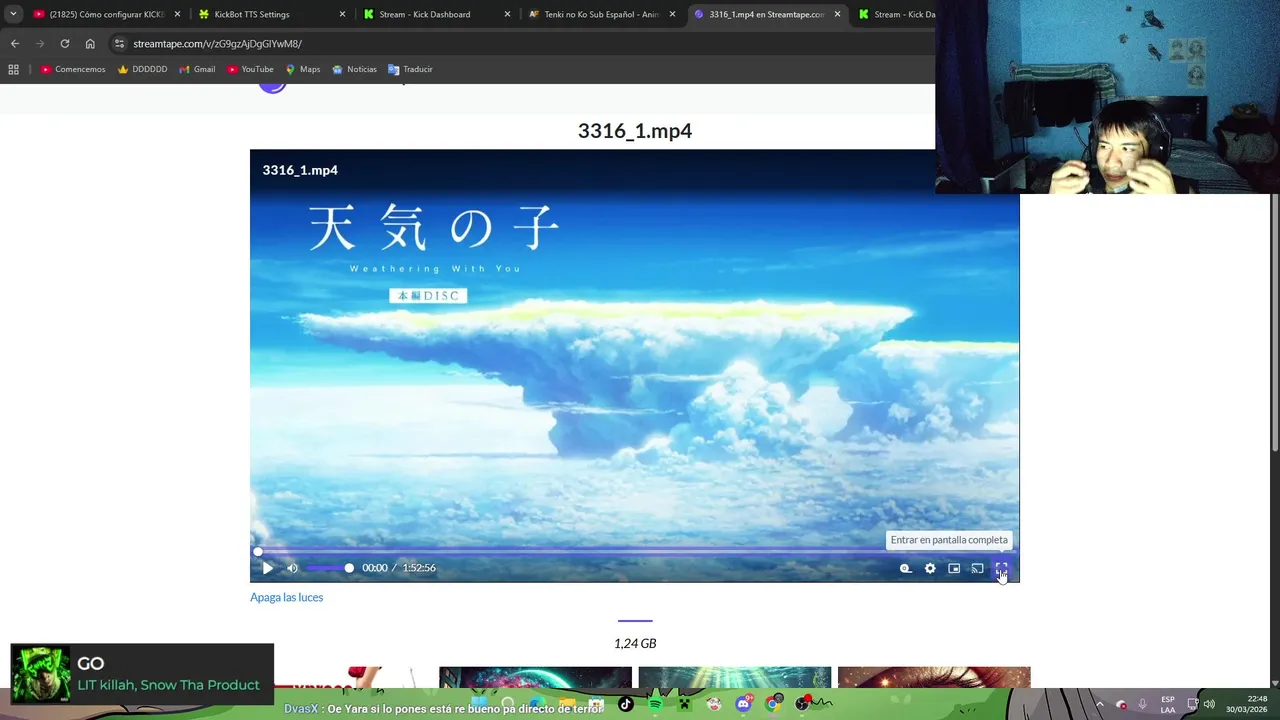
Task: Close the 3316_1.mp4 Streamtape tab
Action: pos(836,14)
